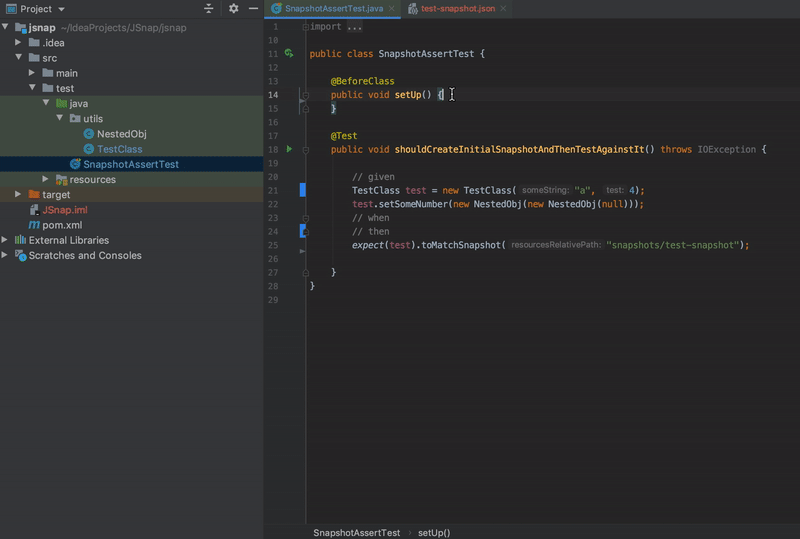The width and height of the screenshot is (800, 539).
Task: Switch to SnapshotAssertTest.java tab
Action: 334,9
